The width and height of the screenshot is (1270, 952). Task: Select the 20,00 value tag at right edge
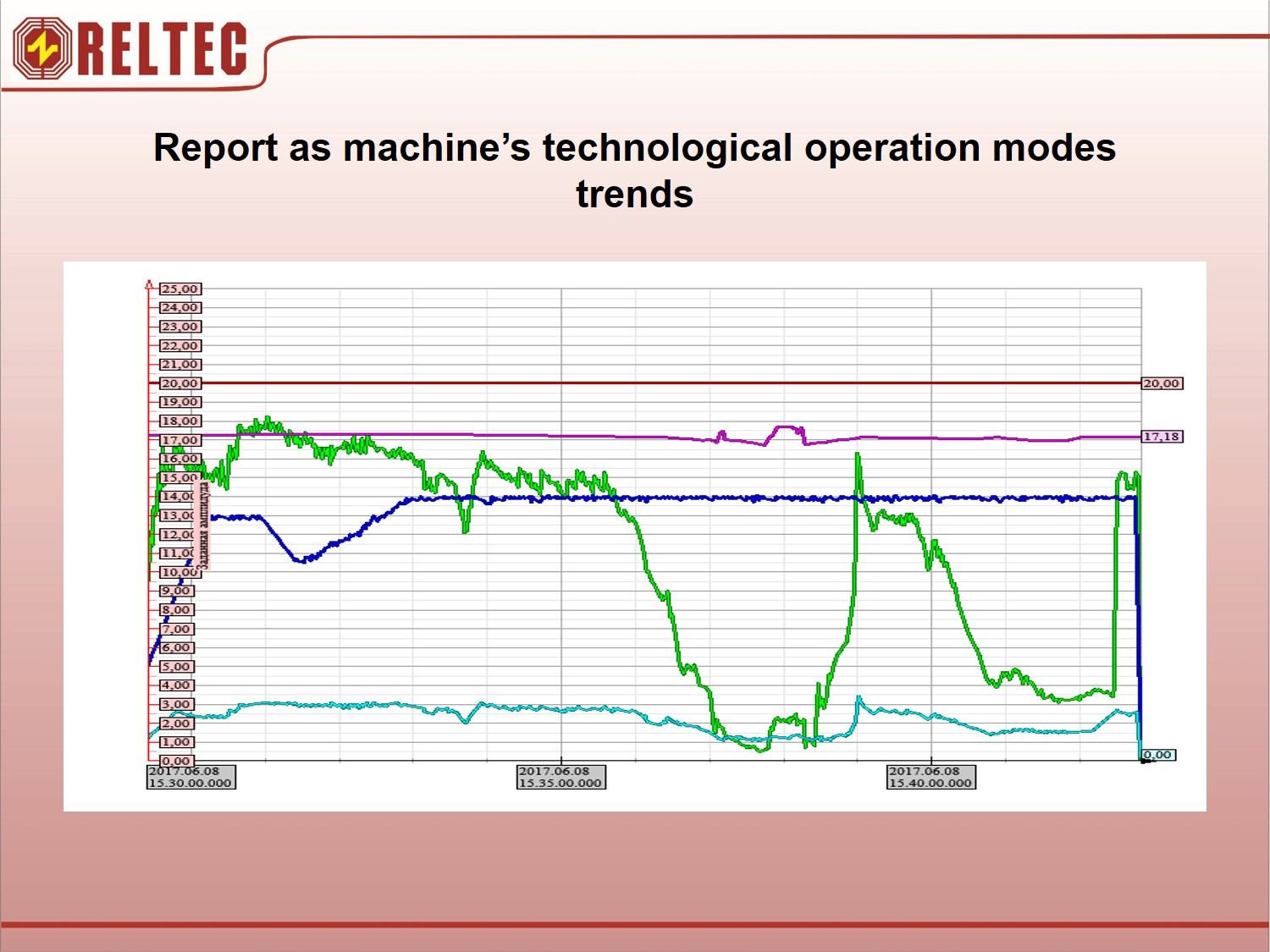1161,383
